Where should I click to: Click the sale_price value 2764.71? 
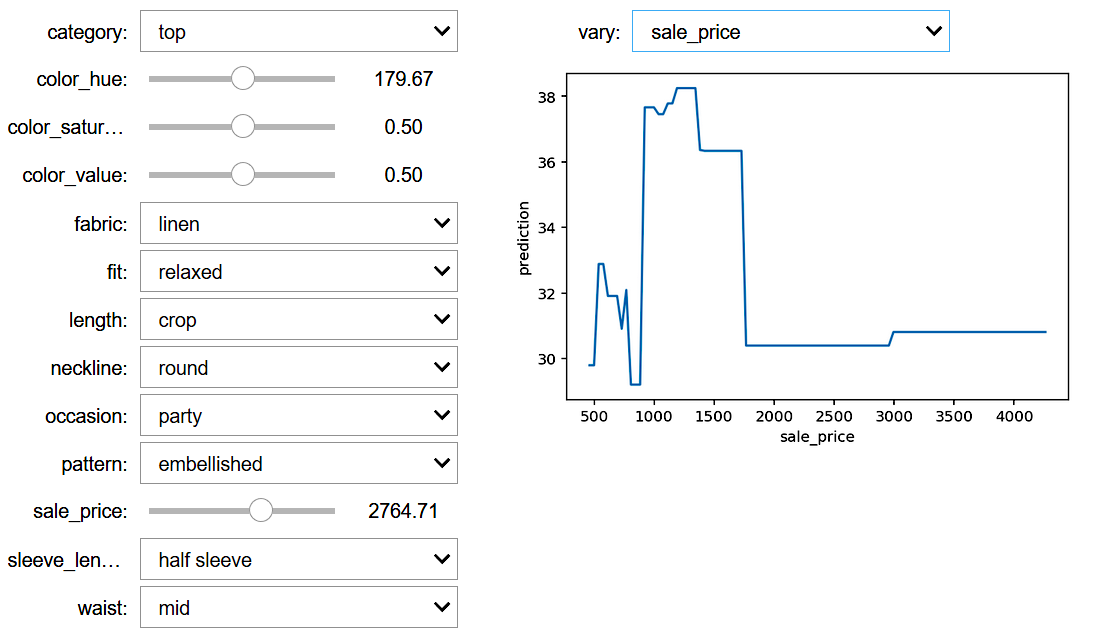[403, 511]
